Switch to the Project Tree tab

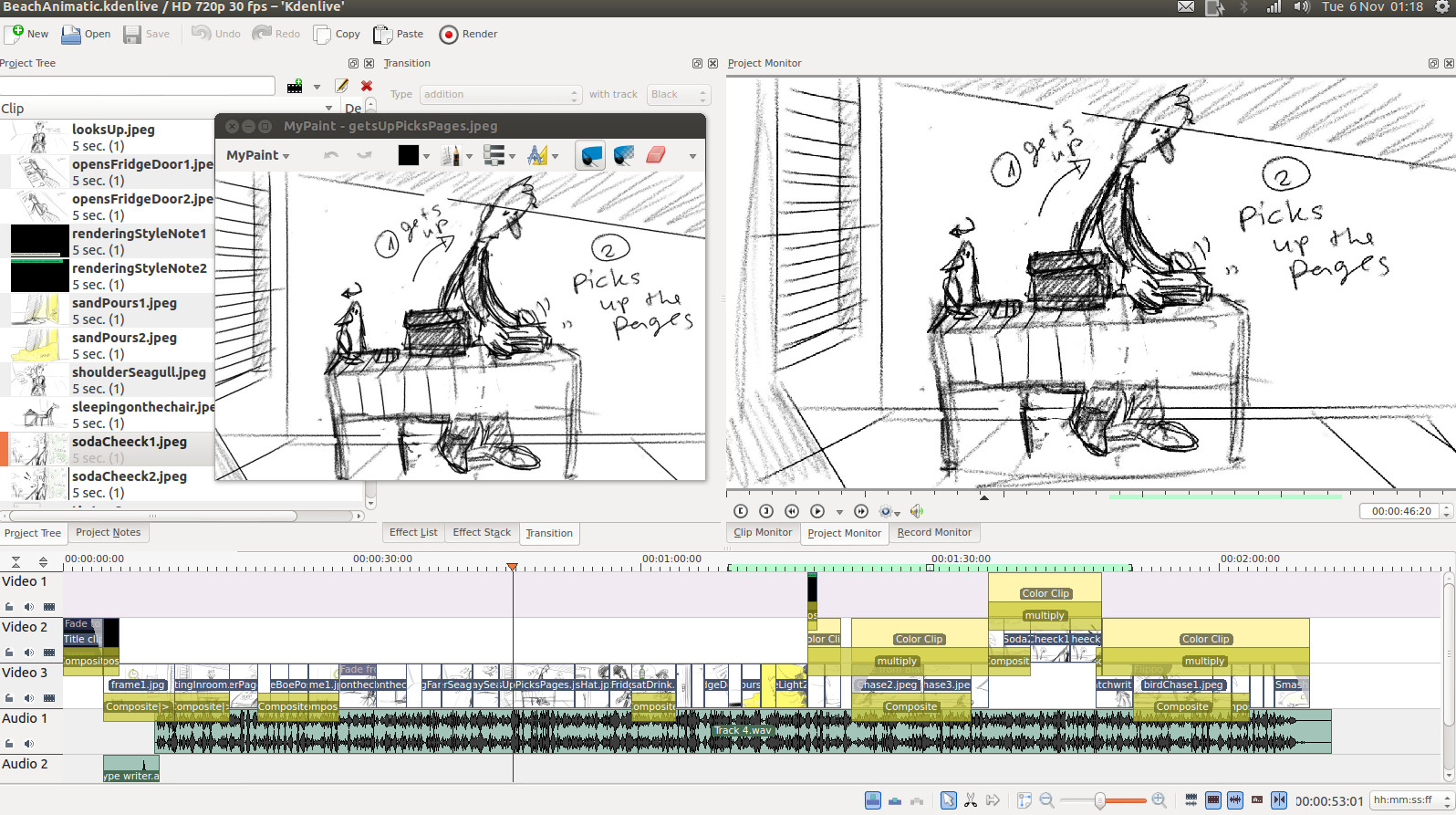tap(33, 533)
